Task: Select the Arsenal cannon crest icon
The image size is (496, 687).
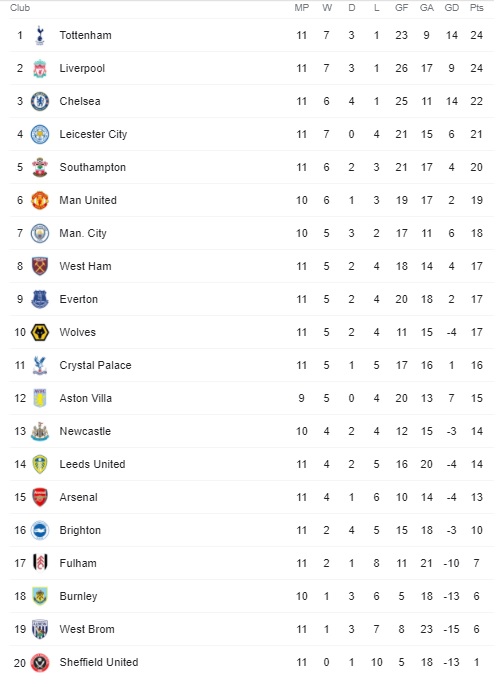Action: 40,497
